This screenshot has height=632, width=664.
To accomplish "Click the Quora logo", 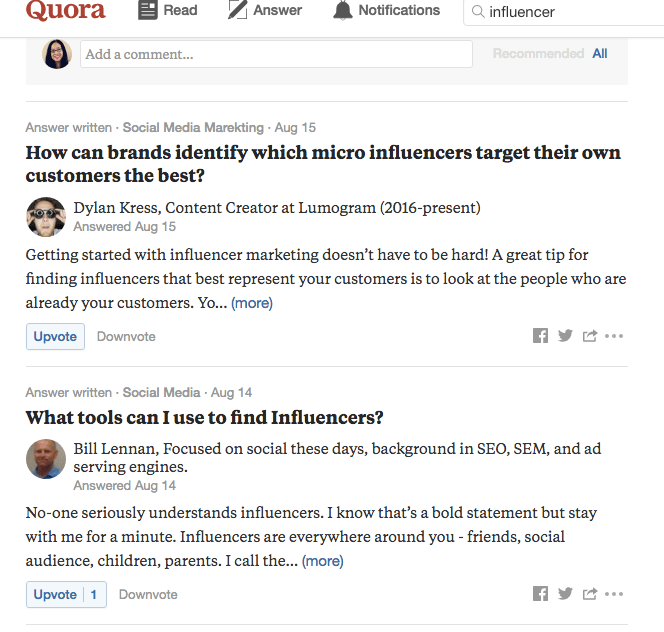I will (x=66, y=10).
